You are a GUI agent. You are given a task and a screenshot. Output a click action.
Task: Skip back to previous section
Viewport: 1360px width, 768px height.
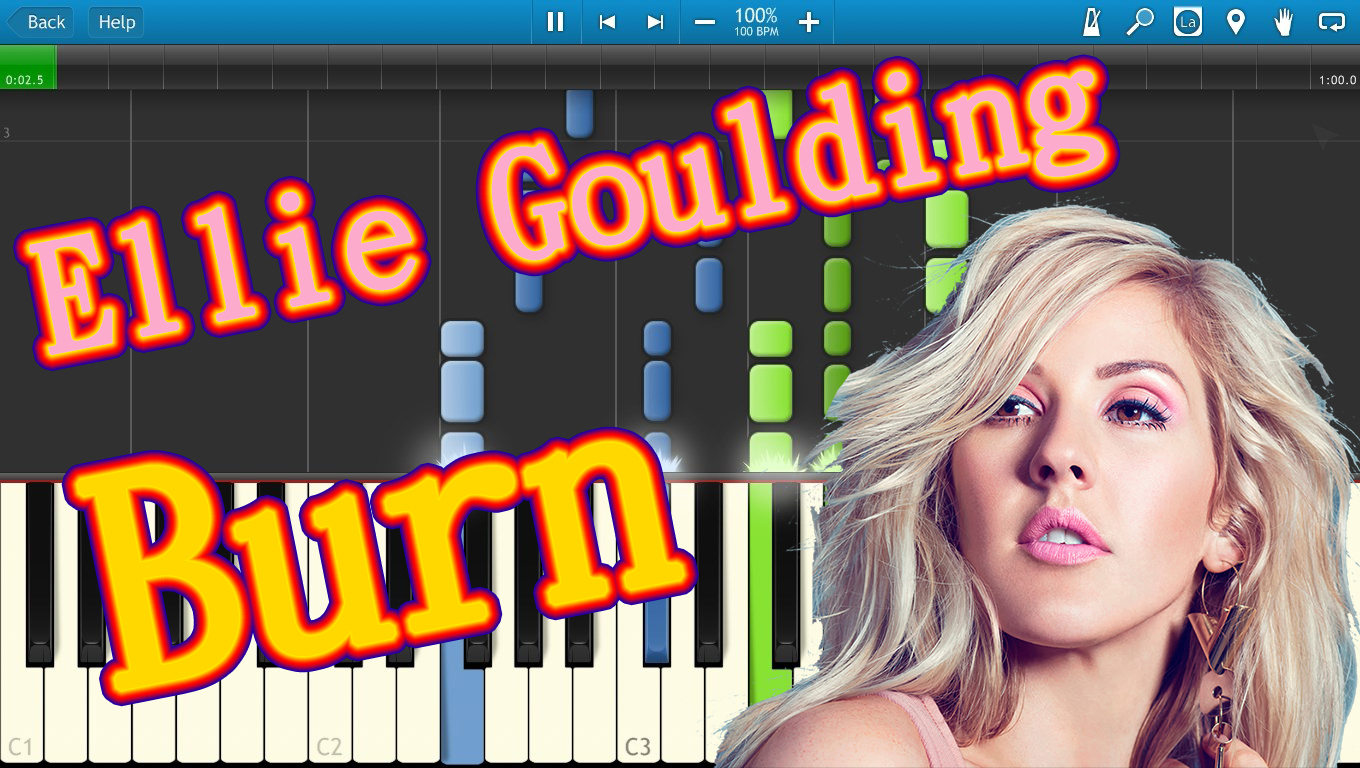pos(607,22)
